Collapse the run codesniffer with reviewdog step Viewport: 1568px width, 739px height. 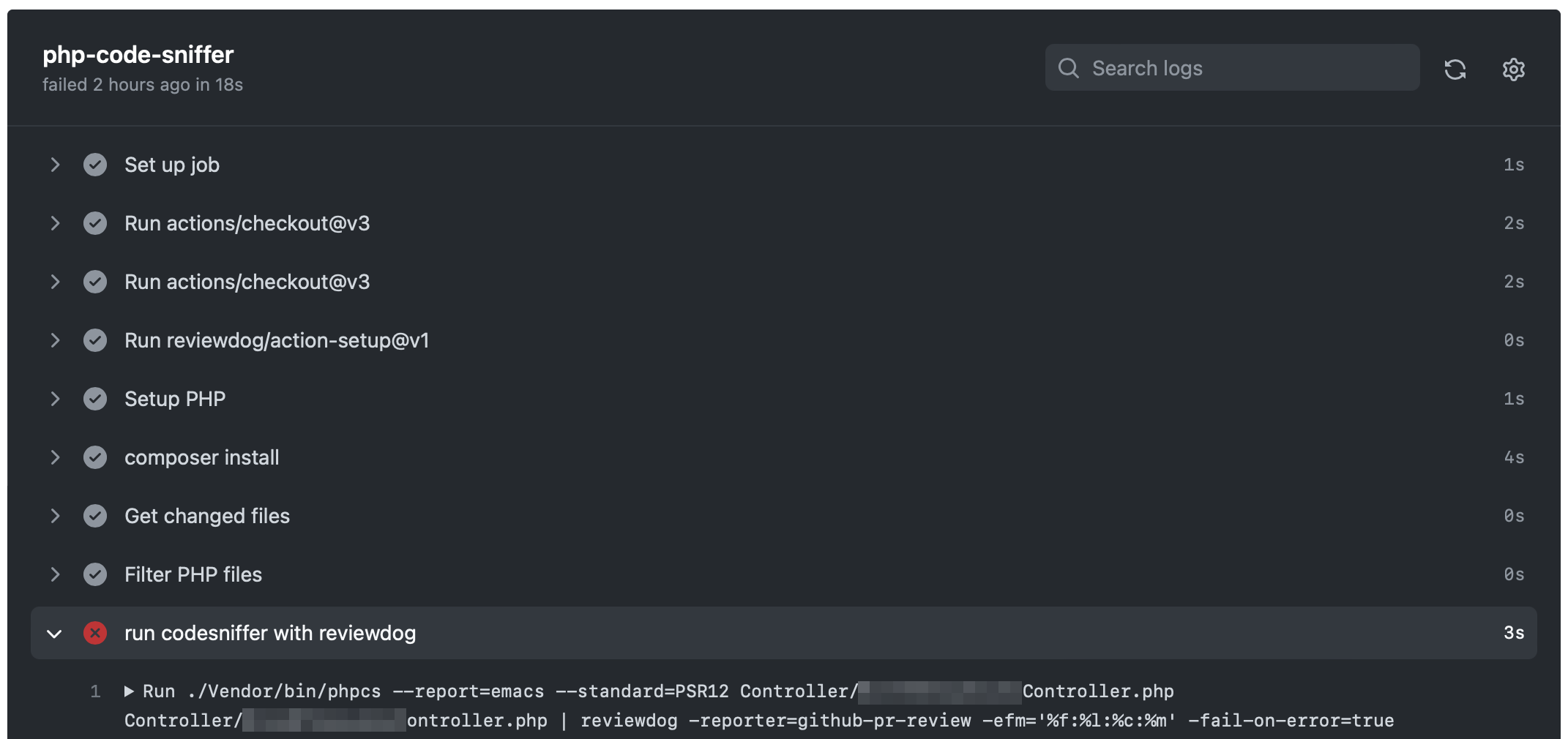(54, 633)
